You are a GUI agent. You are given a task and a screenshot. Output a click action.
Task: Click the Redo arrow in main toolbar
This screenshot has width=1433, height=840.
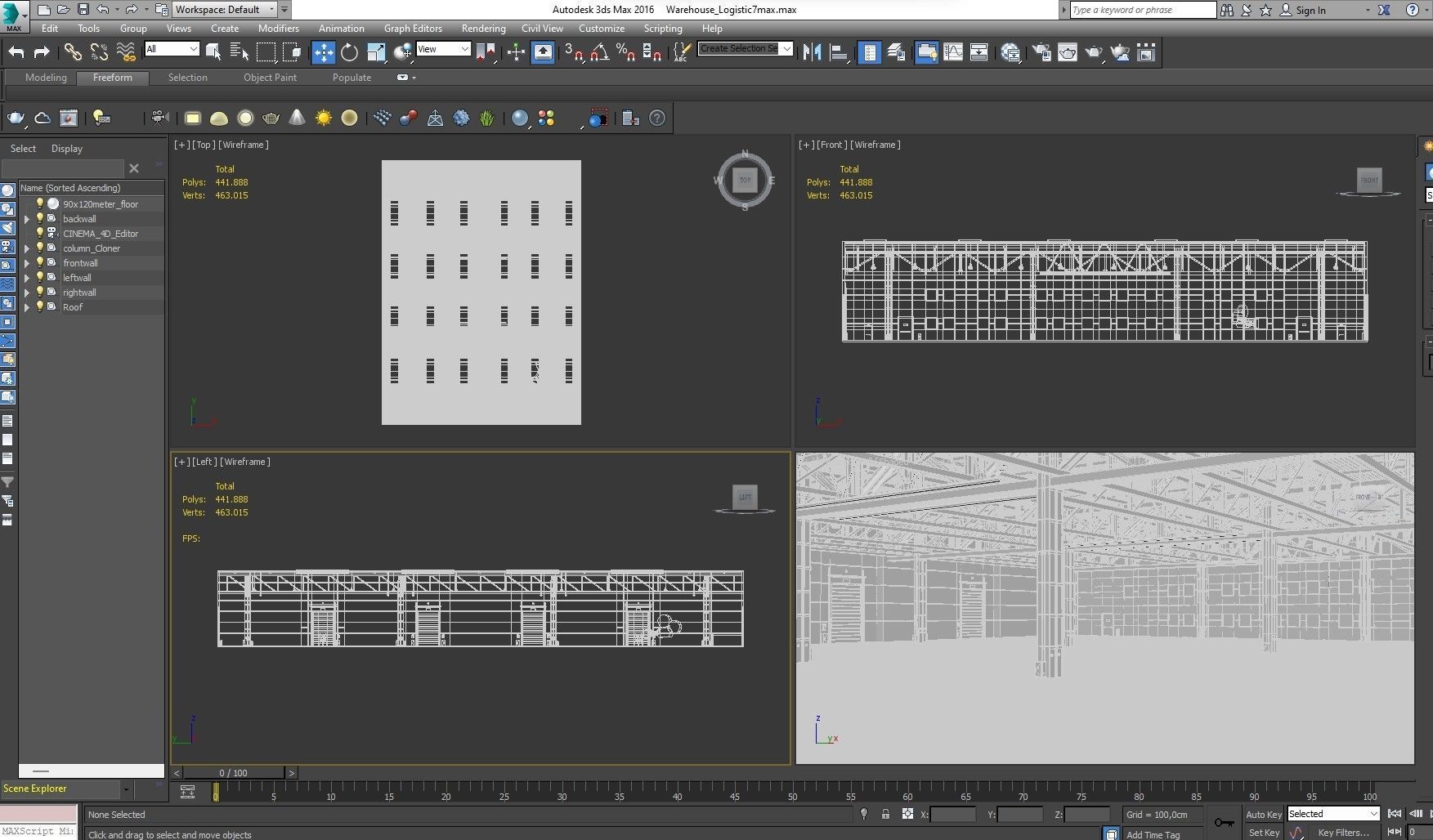tap(42, 52)
